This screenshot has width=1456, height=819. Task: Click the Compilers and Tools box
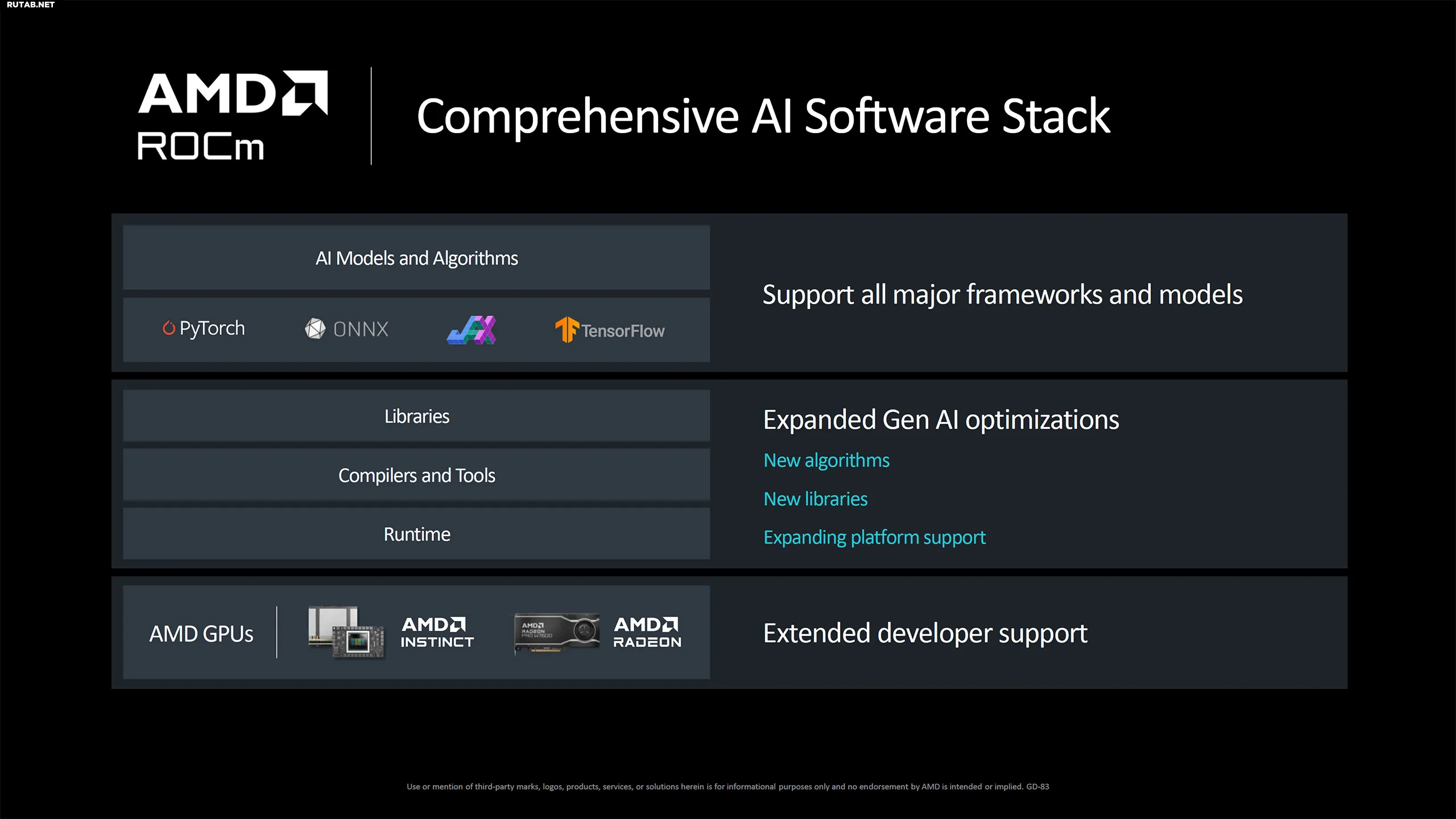[x=416, y=475]
